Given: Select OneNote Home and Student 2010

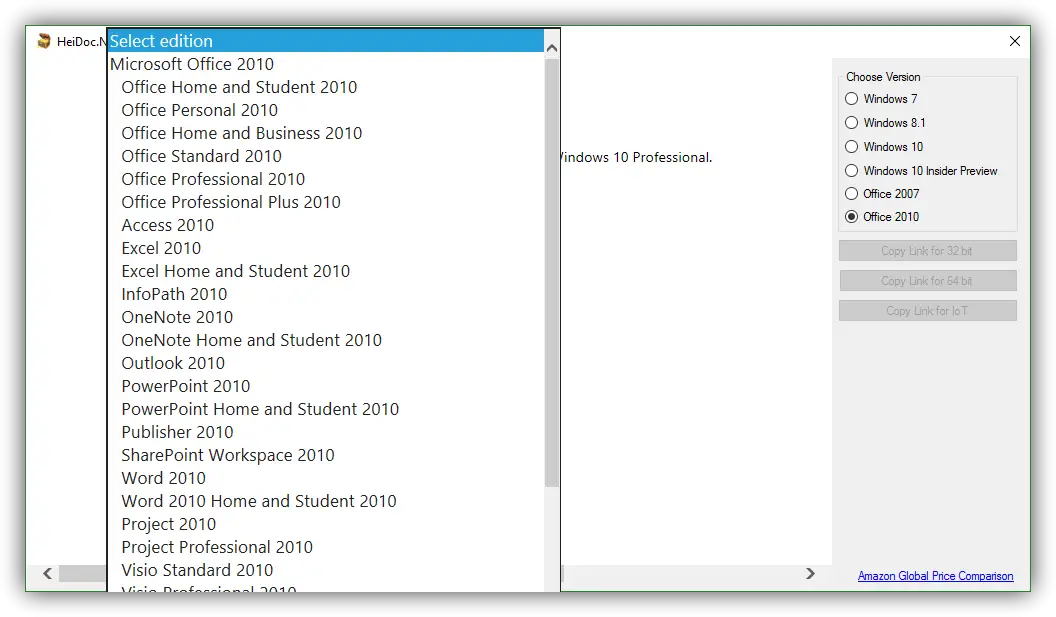Looking at the screenshot, I should (x=326, y=340).
